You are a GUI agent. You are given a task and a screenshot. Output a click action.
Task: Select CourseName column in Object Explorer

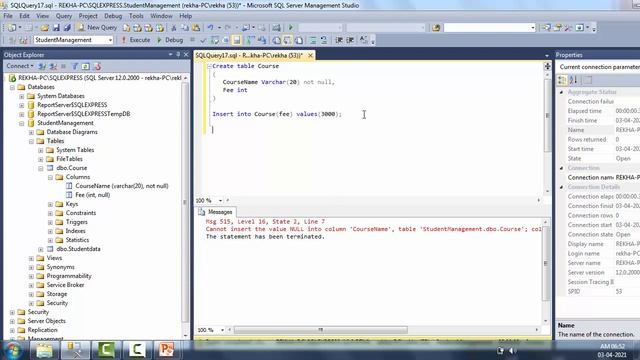(x=122, y=186)
